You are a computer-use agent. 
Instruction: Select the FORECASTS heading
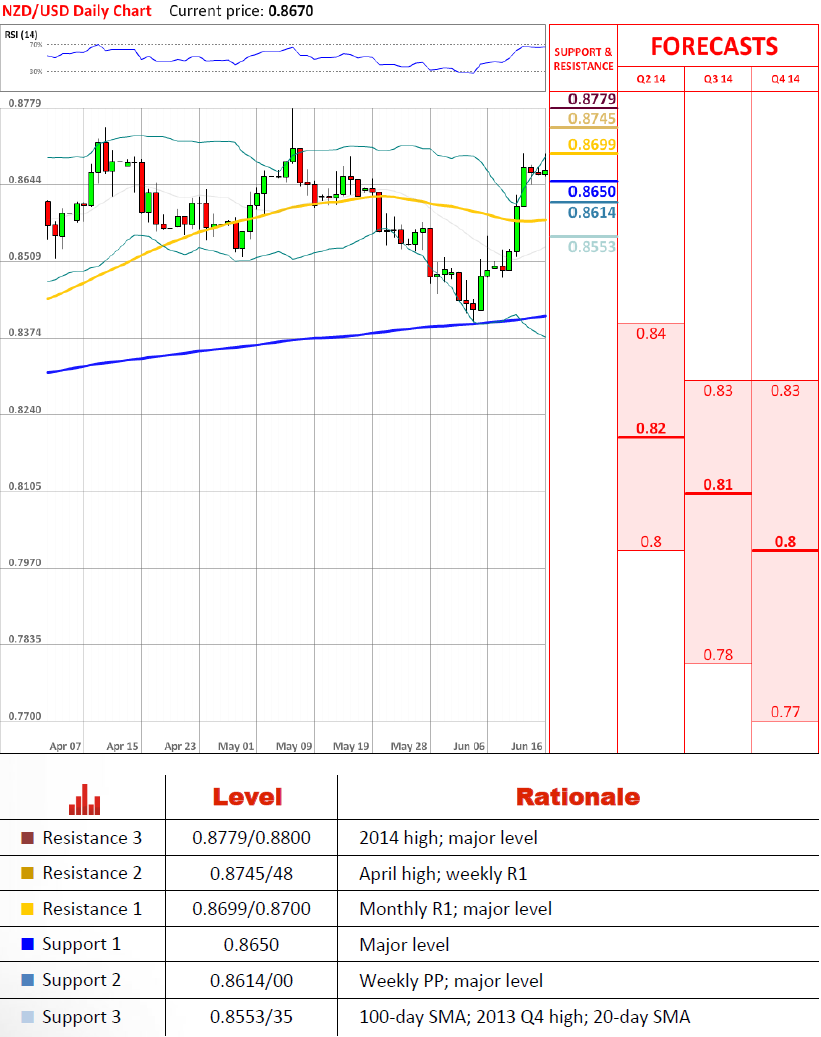[x=714, y=46]
